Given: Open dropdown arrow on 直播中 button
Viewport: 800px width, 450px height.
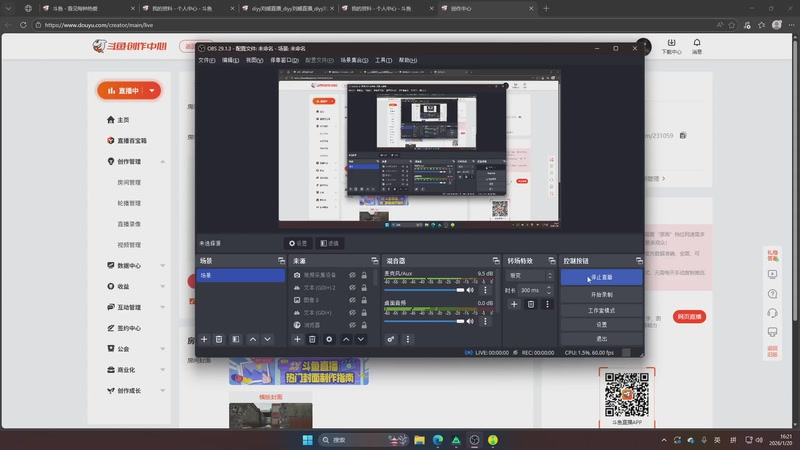Looking at the screenshot, I should (x=152, y=91).
